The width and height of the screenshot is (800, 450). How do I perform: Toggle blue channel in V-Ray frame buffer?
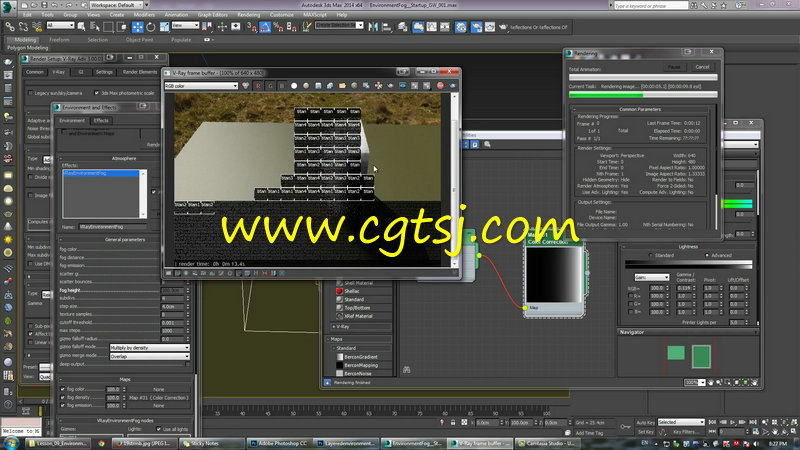[x=282, y=86]
